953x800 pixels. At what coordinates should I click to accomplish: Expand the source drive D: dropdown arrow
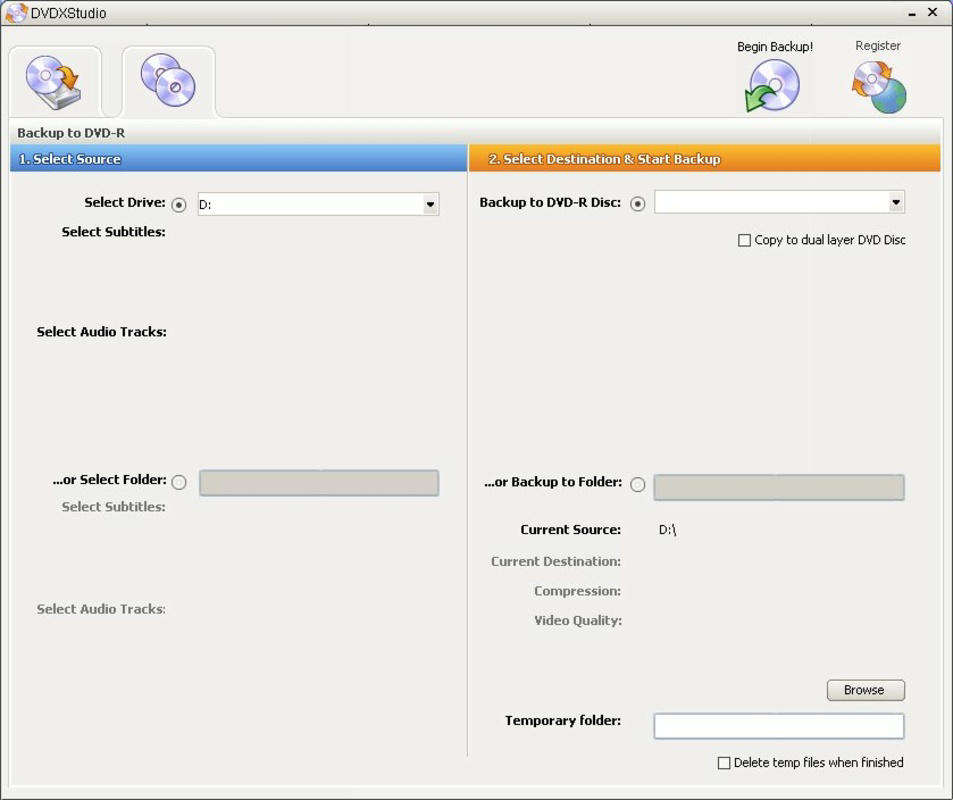coord(430,204)
